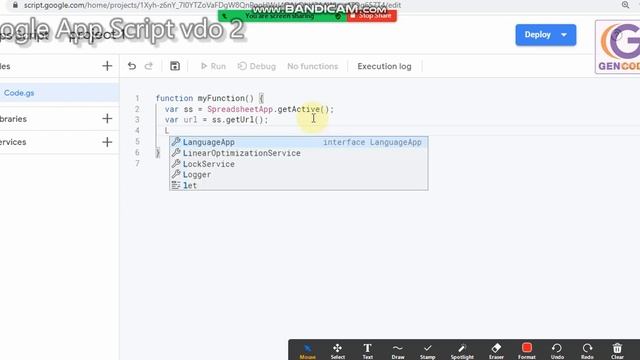Add a new file with plus icon

pos(107,66)
